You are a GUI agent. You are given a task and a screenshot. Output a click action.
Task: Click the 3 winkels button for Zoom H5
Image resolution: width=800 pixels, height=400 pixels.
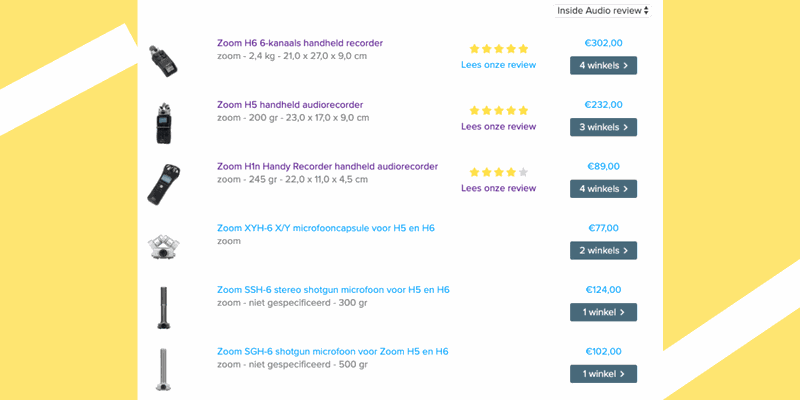click(603, 127)
